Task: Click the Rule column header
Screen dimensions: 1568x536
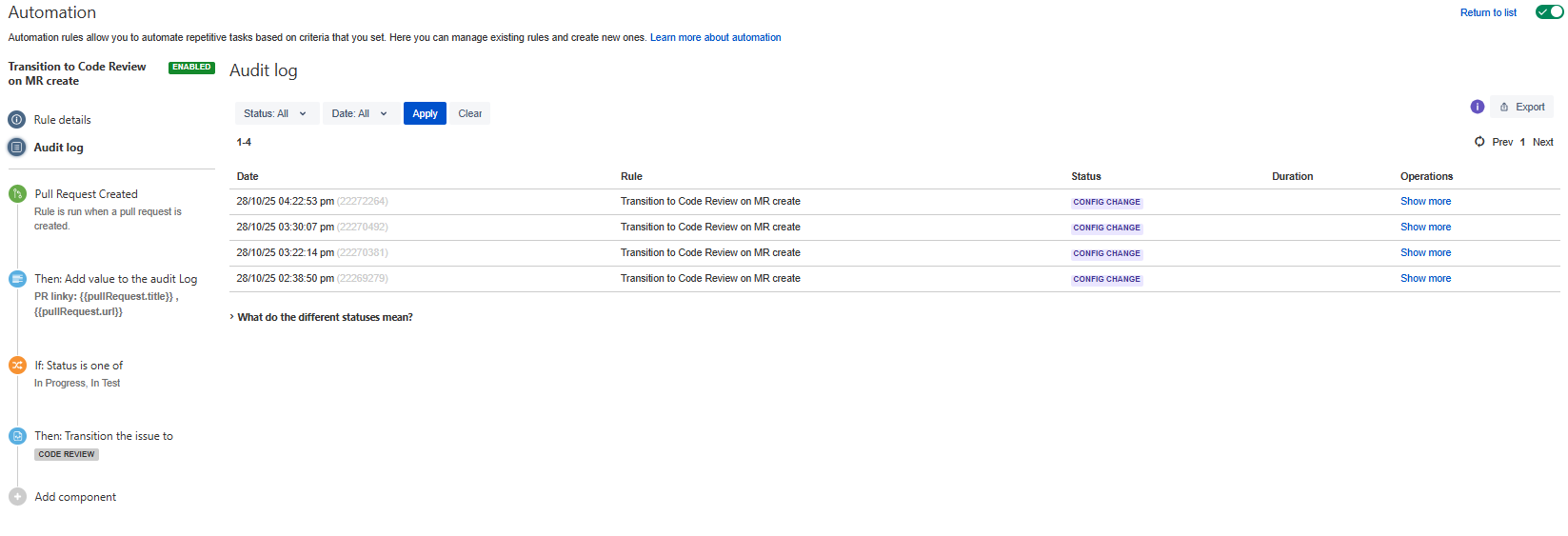Action: (631, 176)
